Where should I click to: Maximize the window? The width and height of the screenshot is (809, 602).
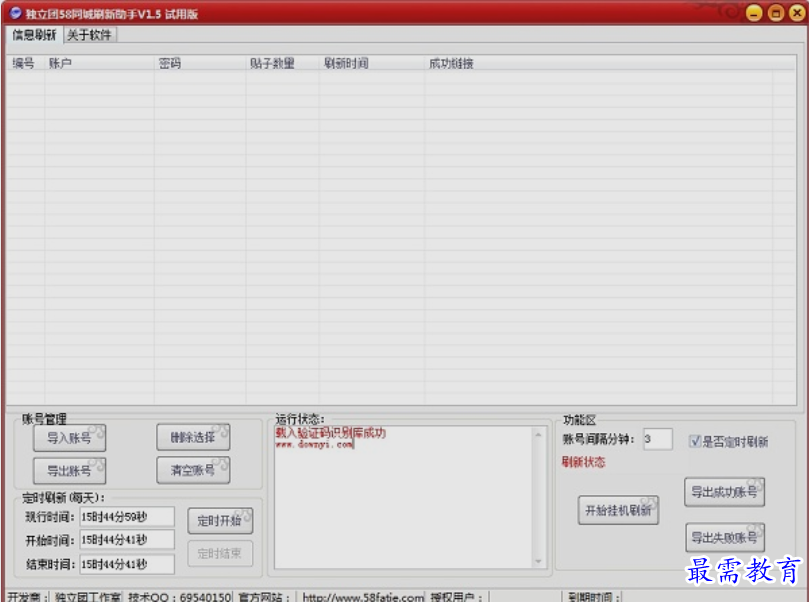[775, 13]
